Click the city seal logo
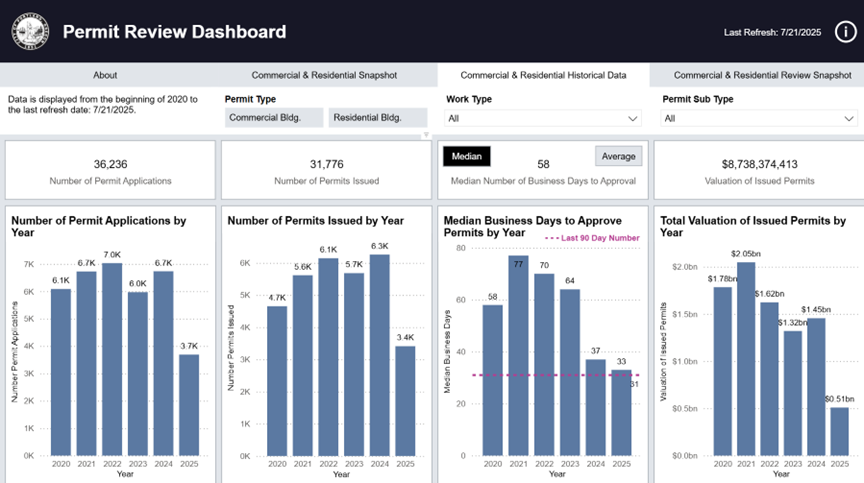The image size is (864, 483). [x=30, y=32]
